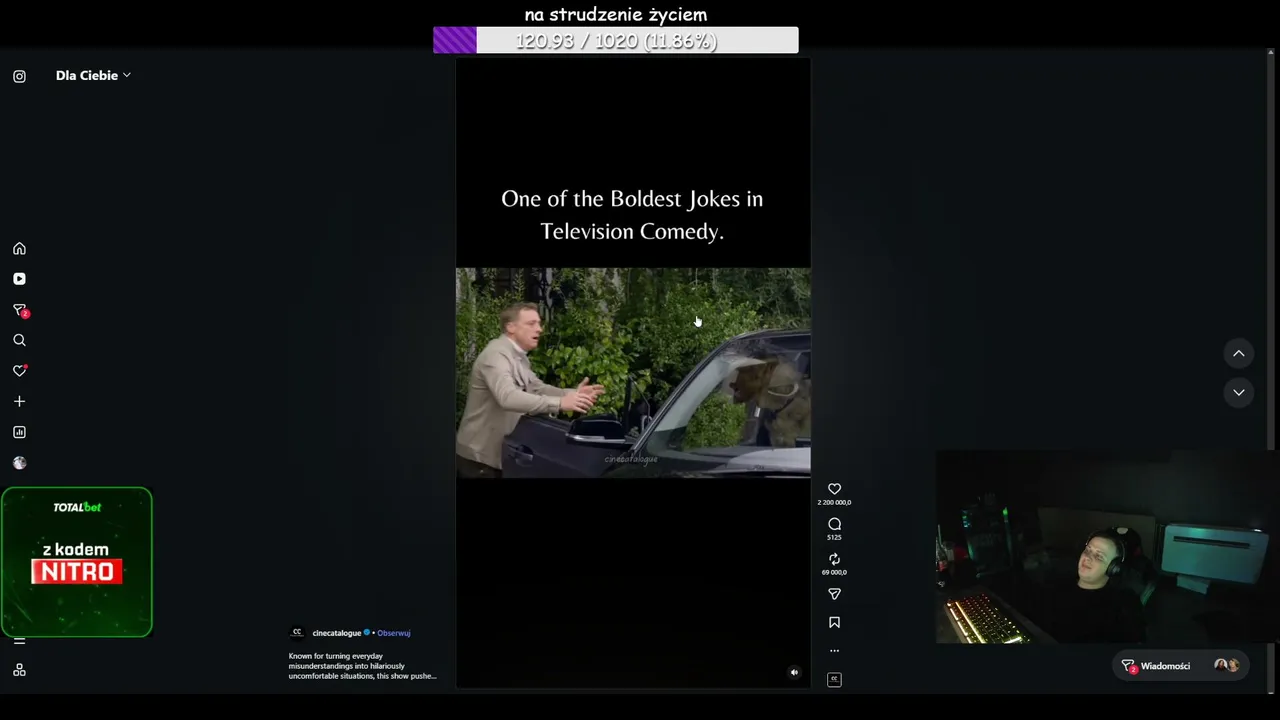The width and height of the screenshot is (1280, 720).
Task: Open the Search magnifier in sidebar
Action: [x=19, y=340]
